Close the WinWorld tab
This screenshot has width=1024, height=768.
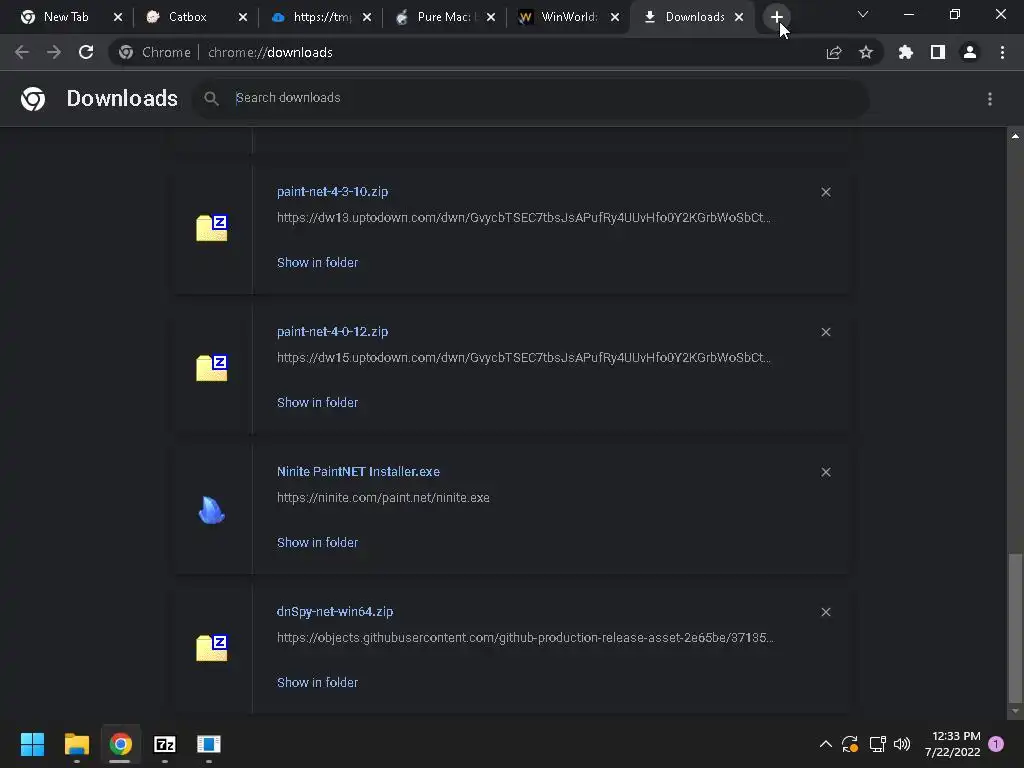[615, 18]
